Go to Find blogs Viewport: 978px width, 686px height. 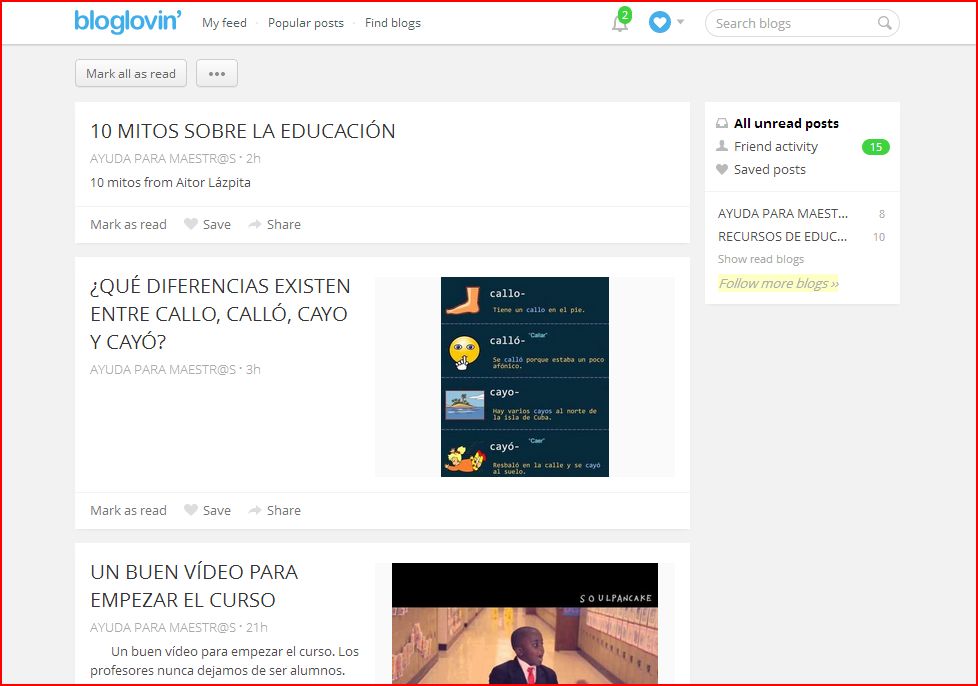pos(392,22)
